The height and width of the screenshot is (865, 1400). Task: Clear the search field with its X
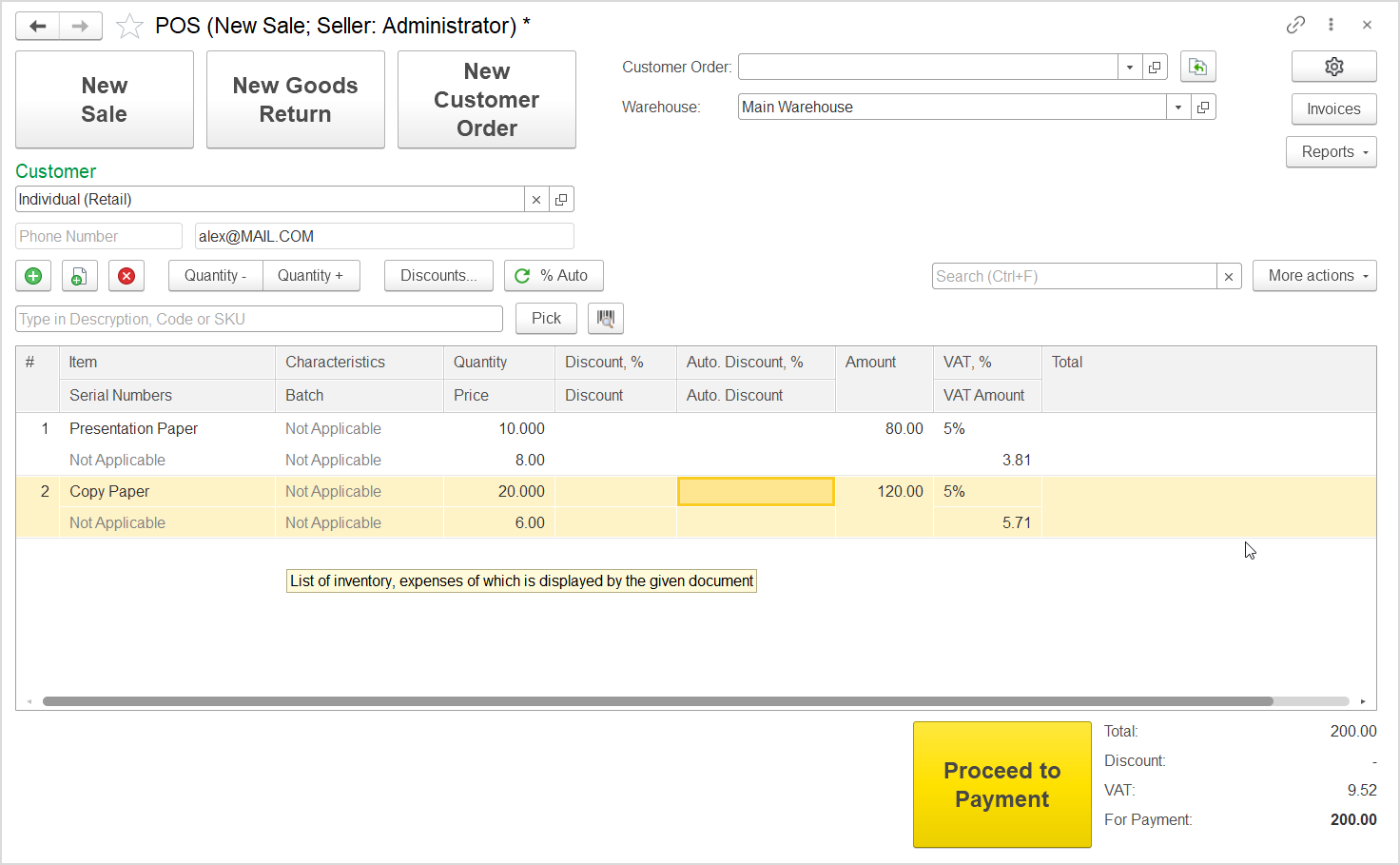1229,277
